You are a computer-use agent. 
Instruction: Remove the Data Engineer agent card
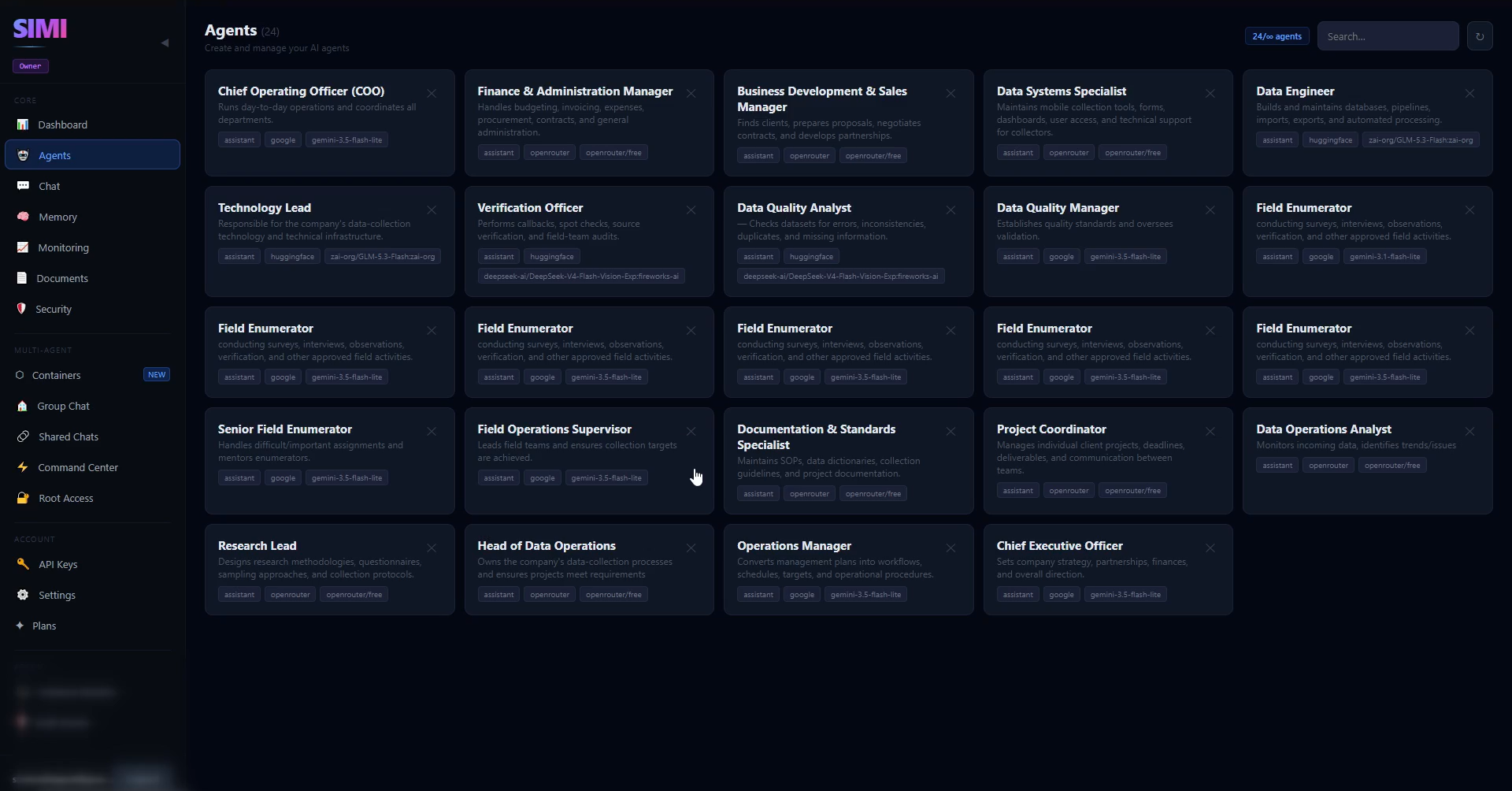pos(1469,94)
